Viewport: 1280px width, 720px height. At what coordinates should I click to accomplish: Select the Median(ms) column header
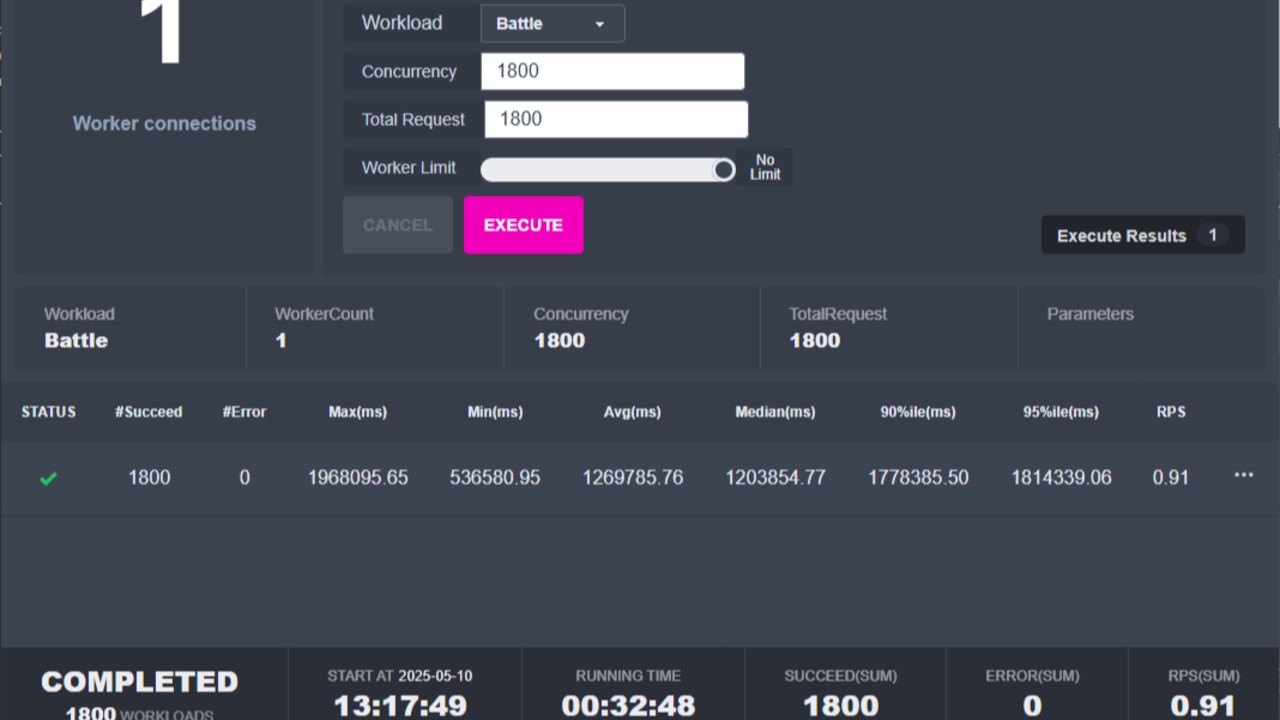[x=775, y=412]
